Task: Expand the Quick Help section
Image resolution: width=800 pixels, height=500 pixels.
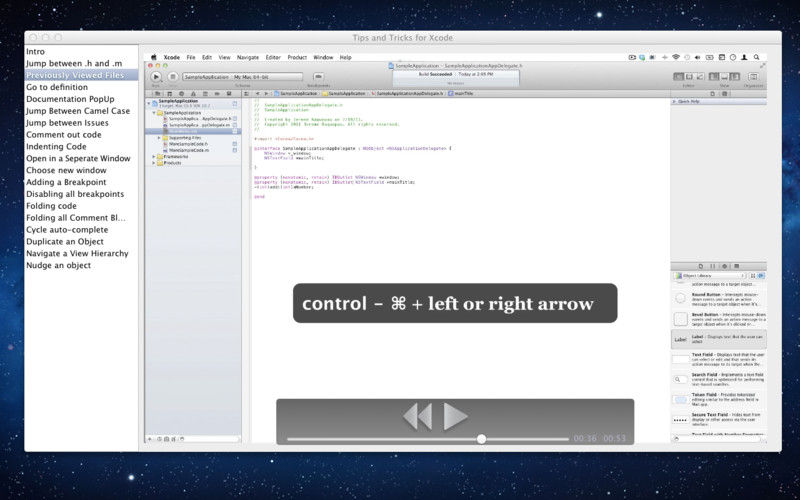Action: click(x=674, y=102)
